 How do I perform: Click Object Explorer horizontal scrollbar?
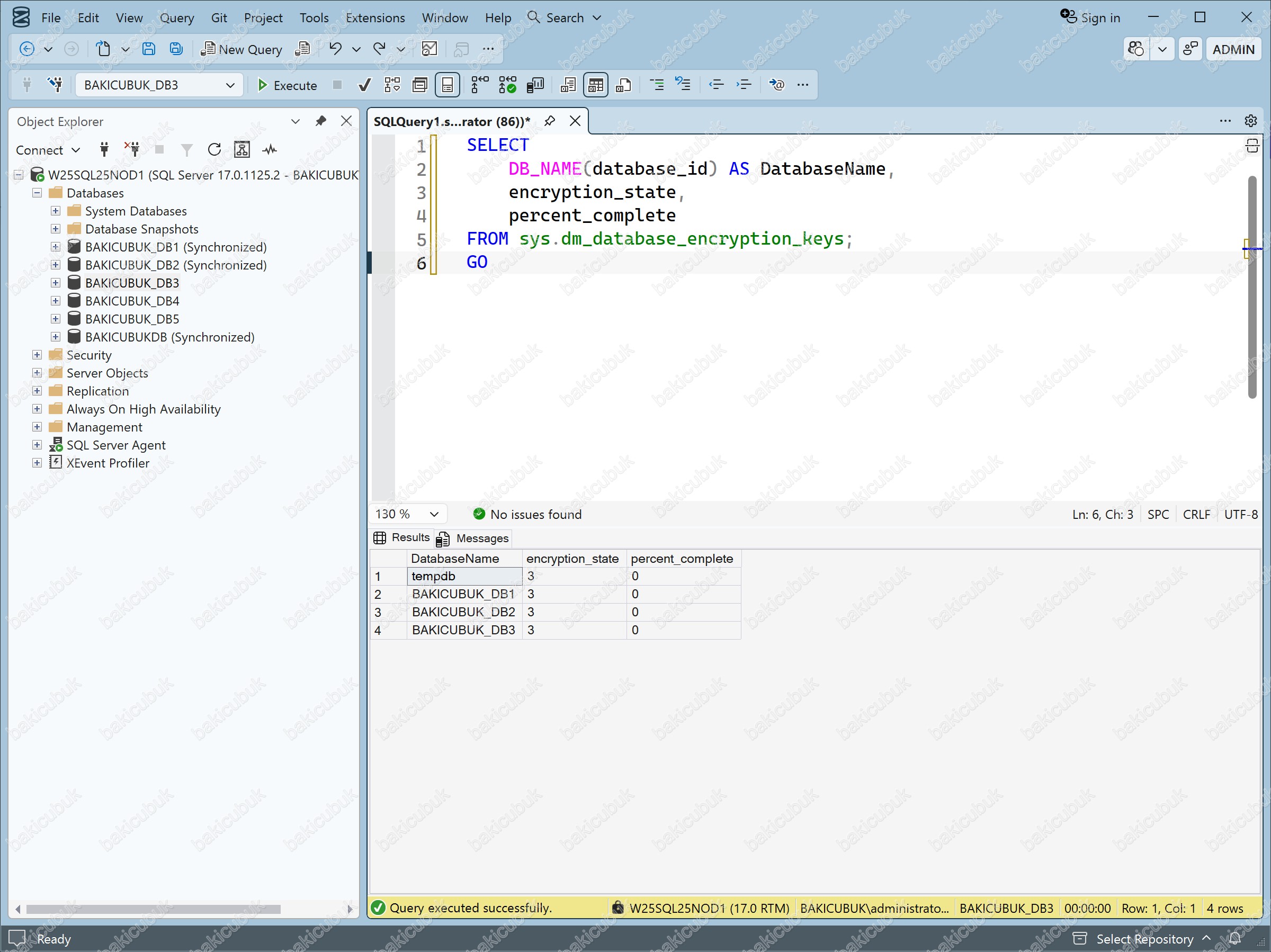[153, 909]
